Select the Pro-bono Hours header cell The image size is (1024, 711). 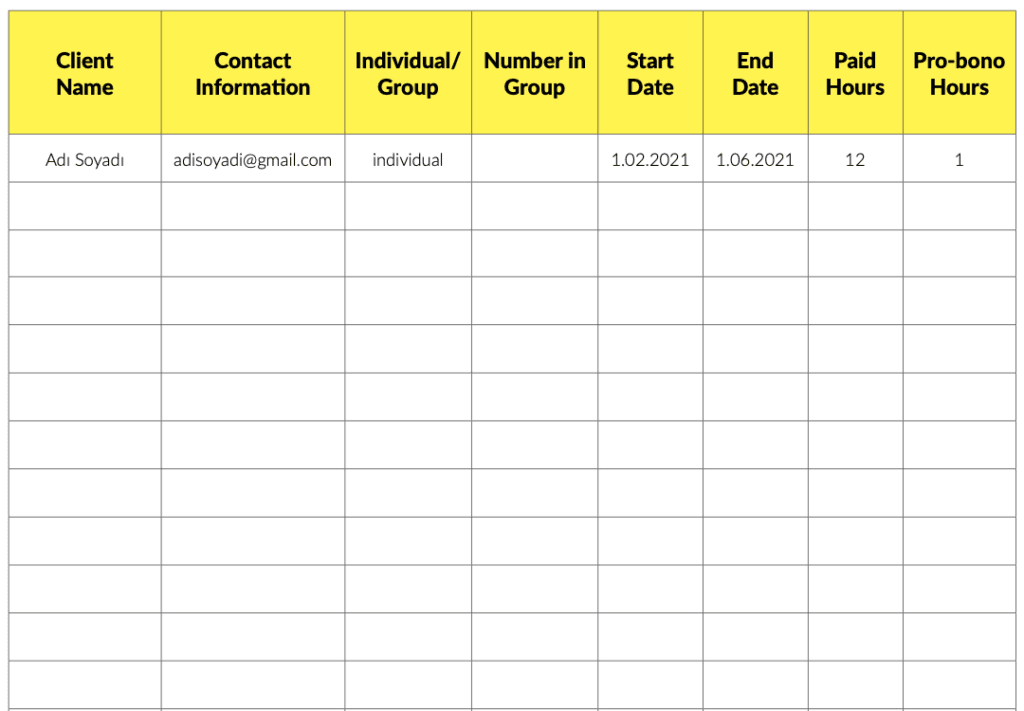[x=959, y=74]
